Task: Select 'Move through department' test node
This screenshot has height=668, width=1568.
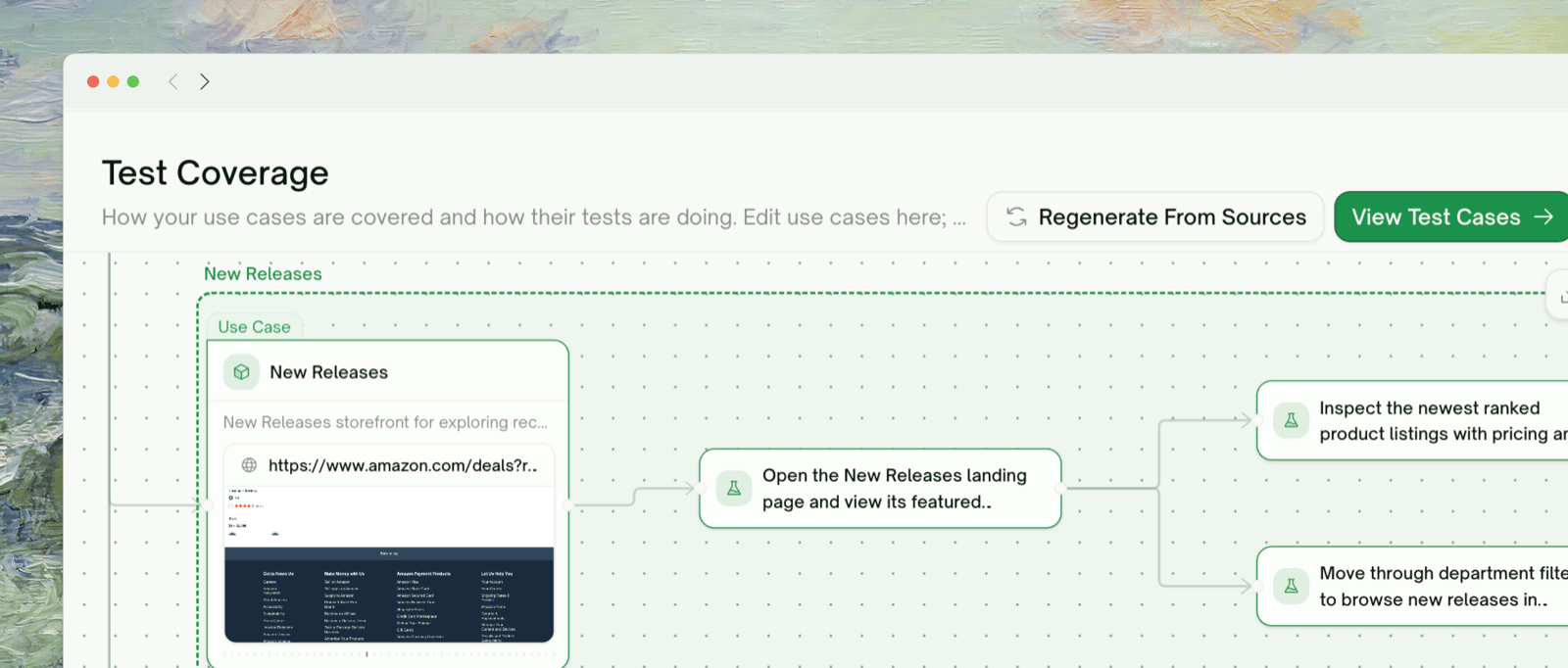Action: (1413, 586)
